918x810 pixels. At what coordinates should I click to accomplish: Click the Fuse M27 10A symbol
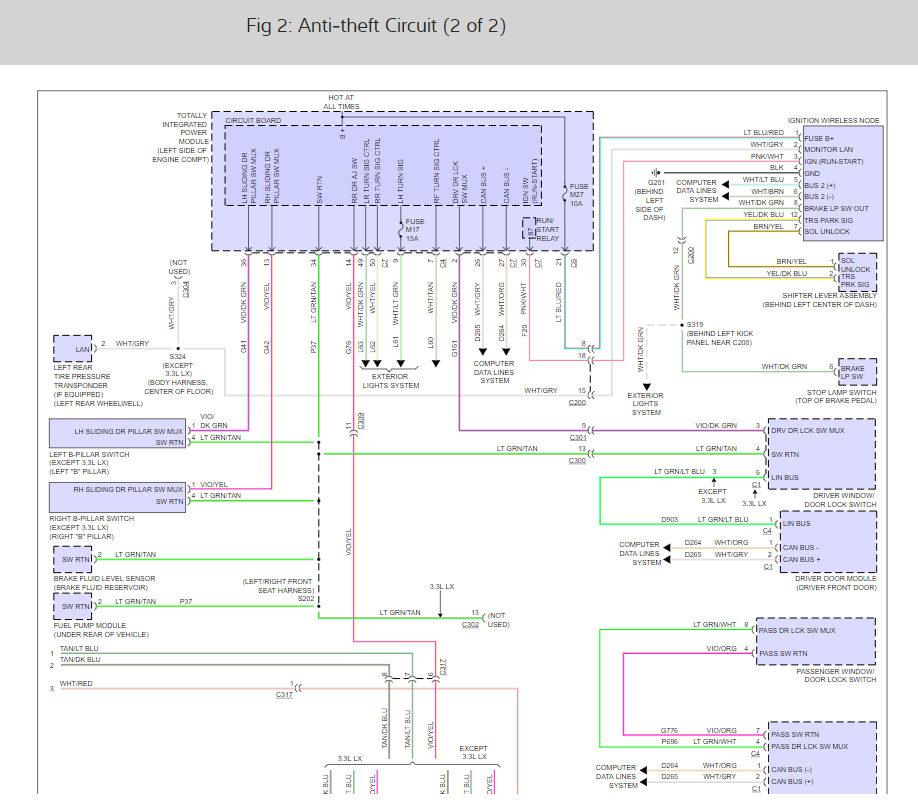coord(565,194)
